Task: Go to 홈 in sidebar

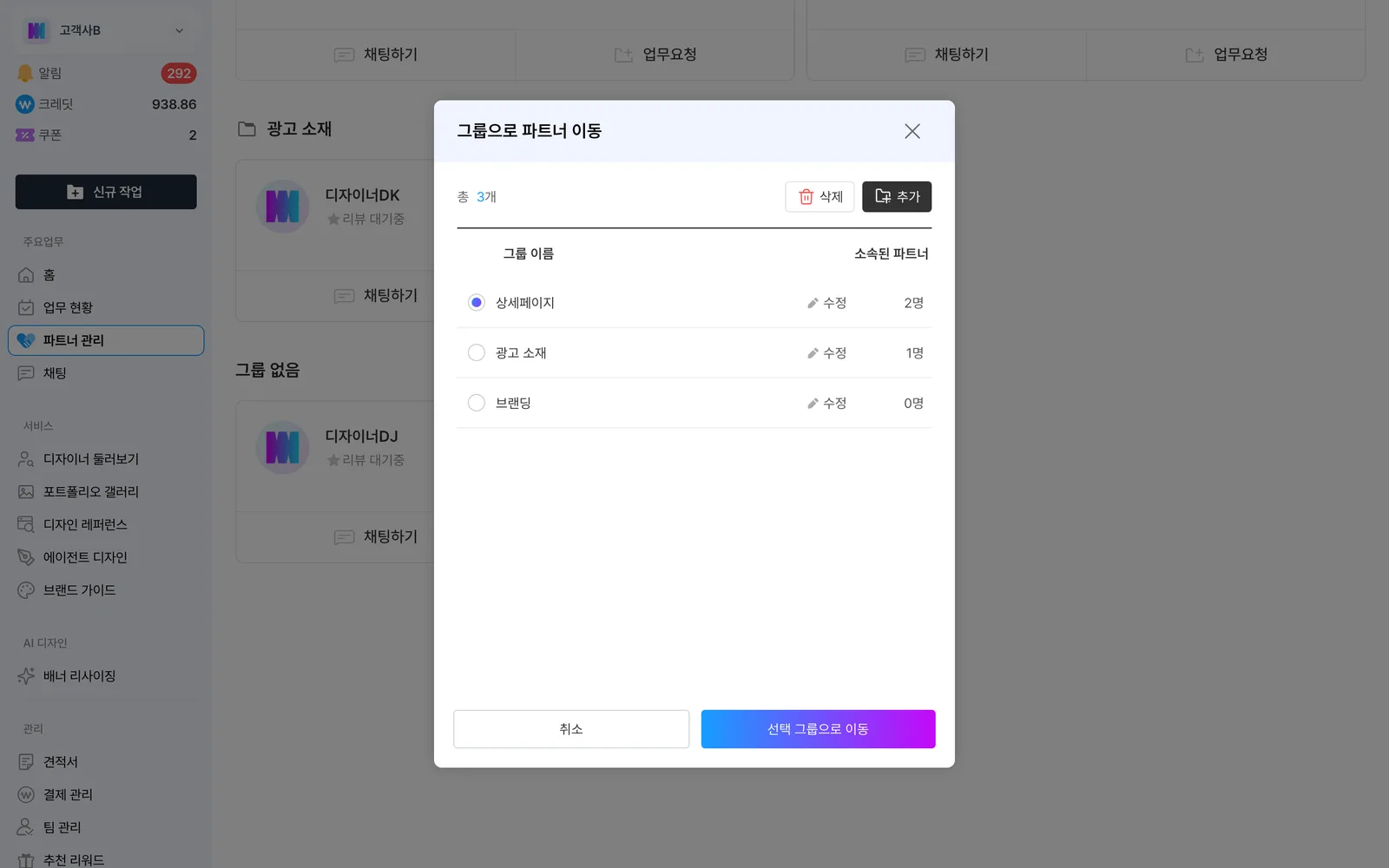Action: 106,275
